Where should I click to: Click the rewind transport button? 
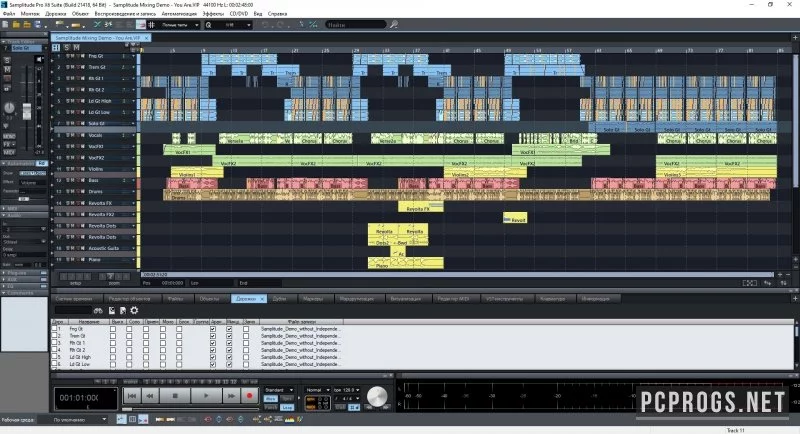pyautogui.click(x=150, y=396)
